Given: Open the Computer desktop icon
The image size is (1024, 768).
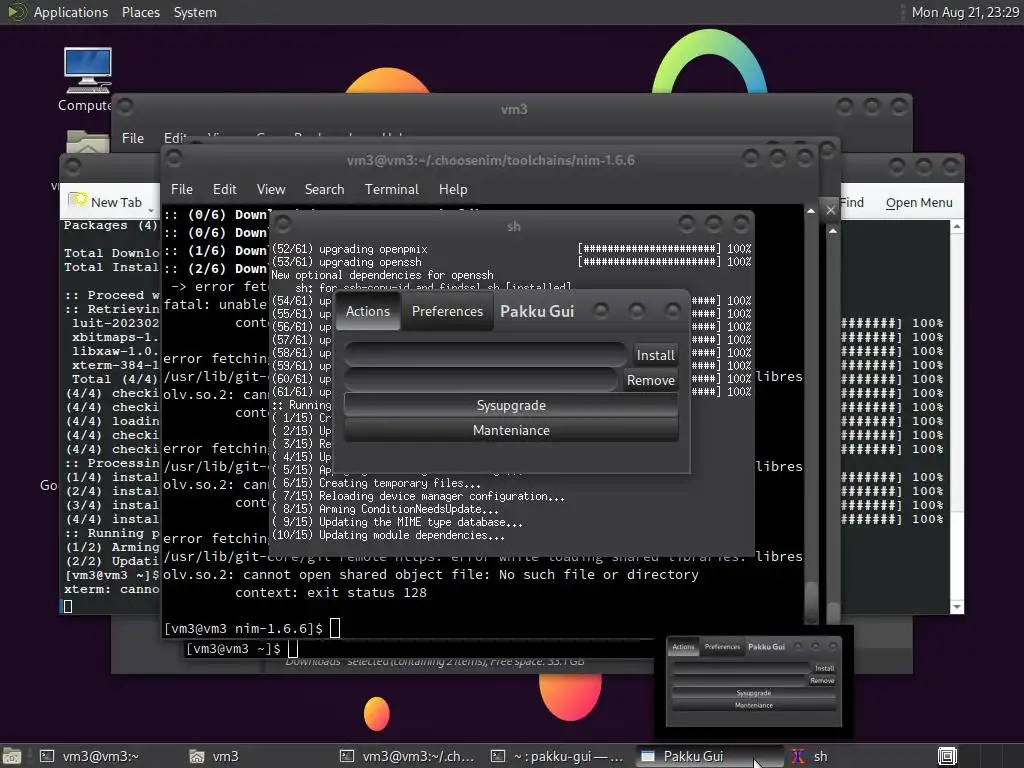Looking at the screenshot, I should [87, 78].
